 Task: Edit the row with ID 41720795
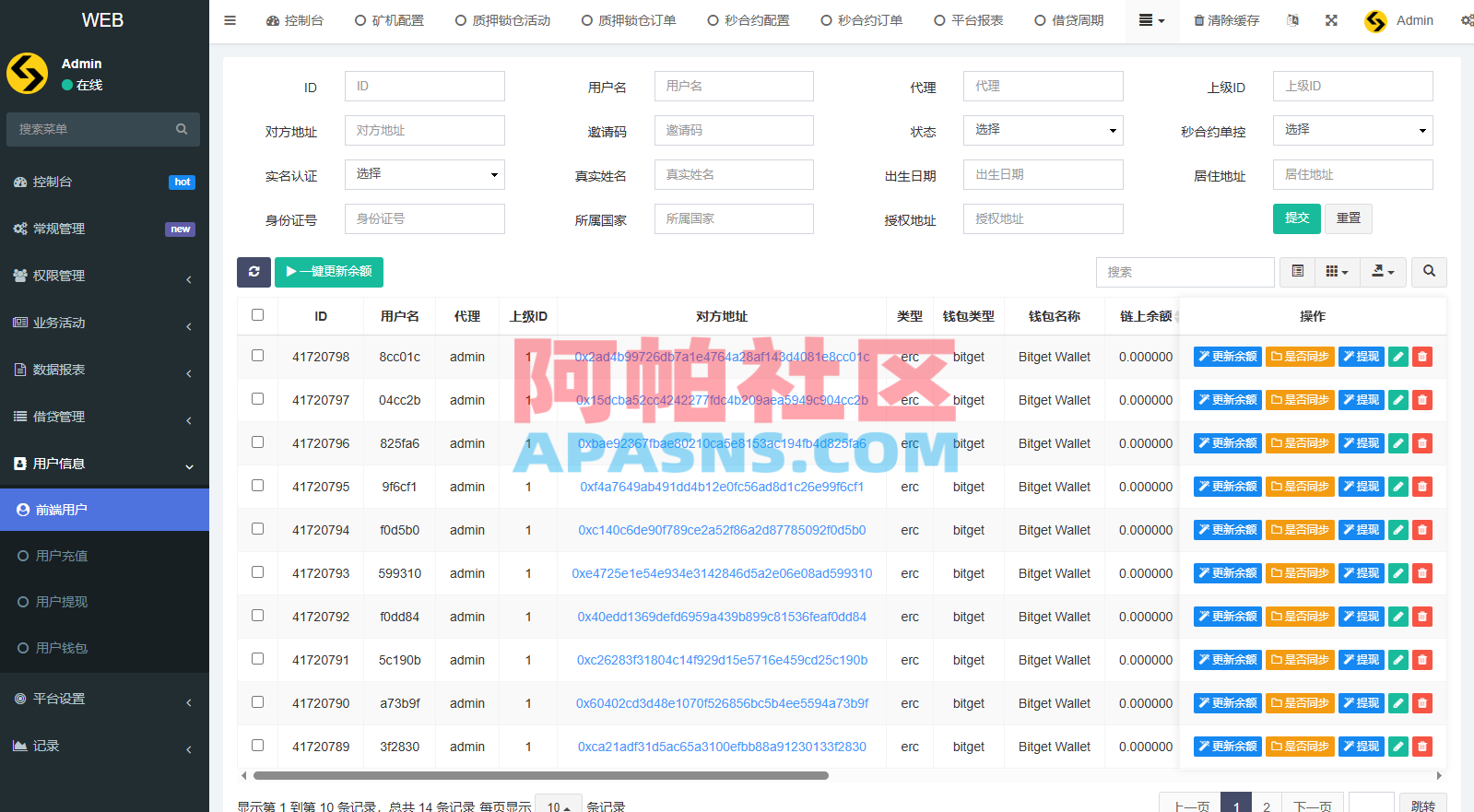[x=1398, y=487]
